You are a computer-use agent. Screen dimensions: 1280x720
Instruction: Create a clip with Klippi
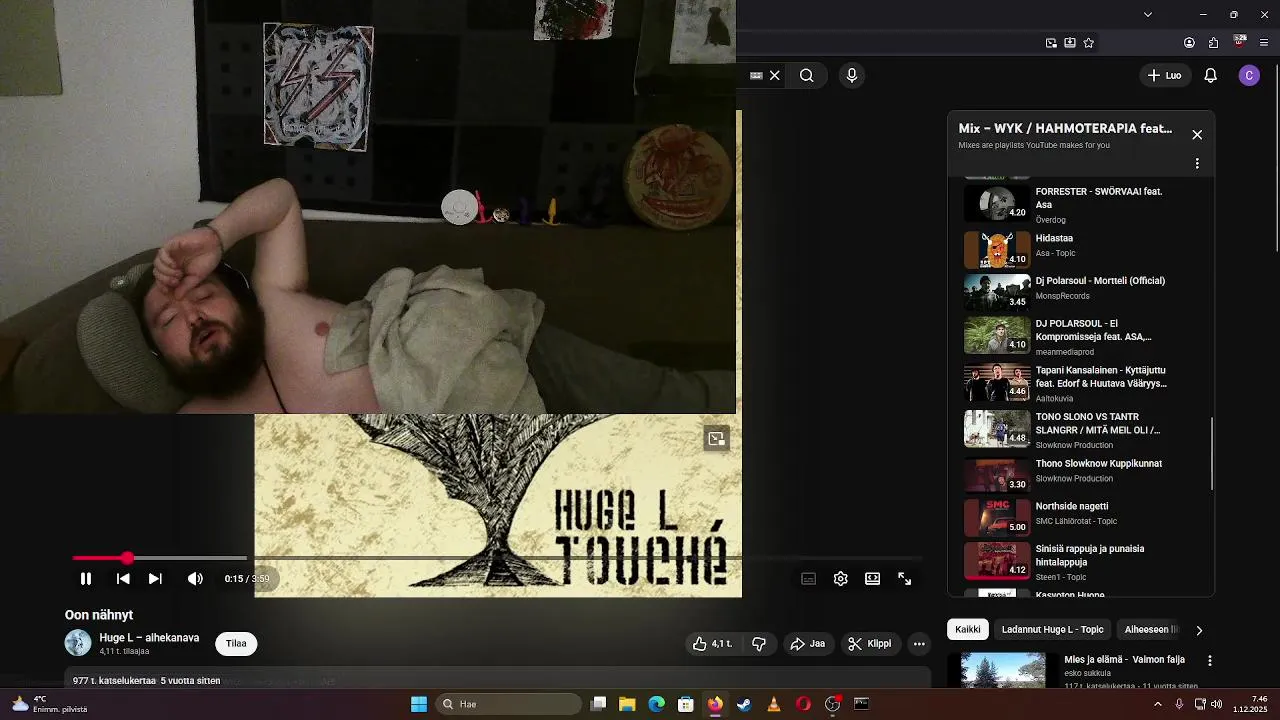tap(869, 644)
